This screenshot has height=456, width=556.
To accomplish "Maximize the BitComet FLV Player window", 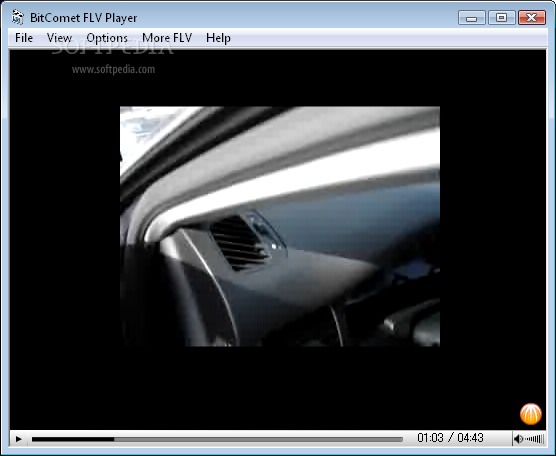I will [x=501, y=17].
